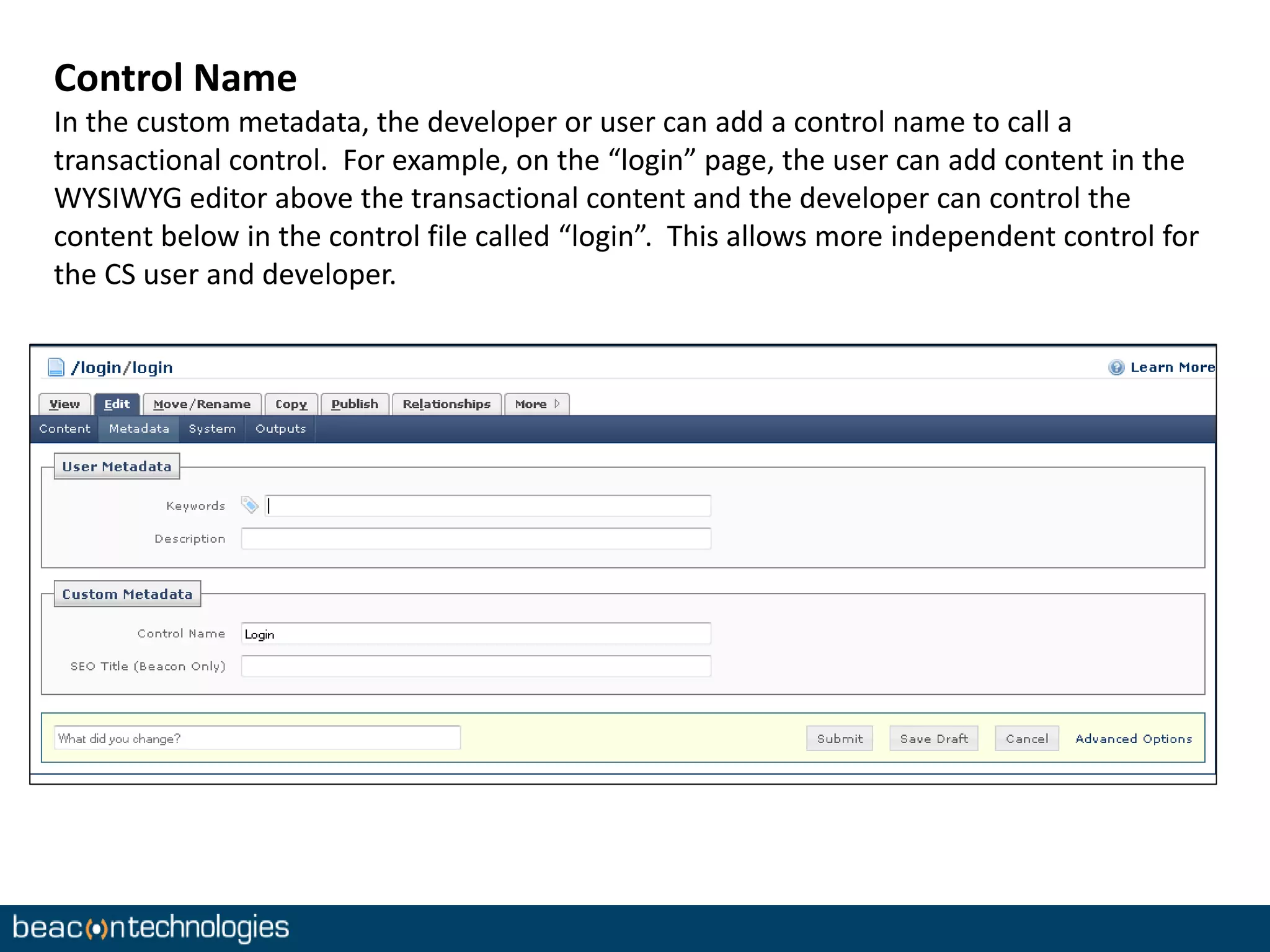Click the Submit button

[x=840, y=738]
